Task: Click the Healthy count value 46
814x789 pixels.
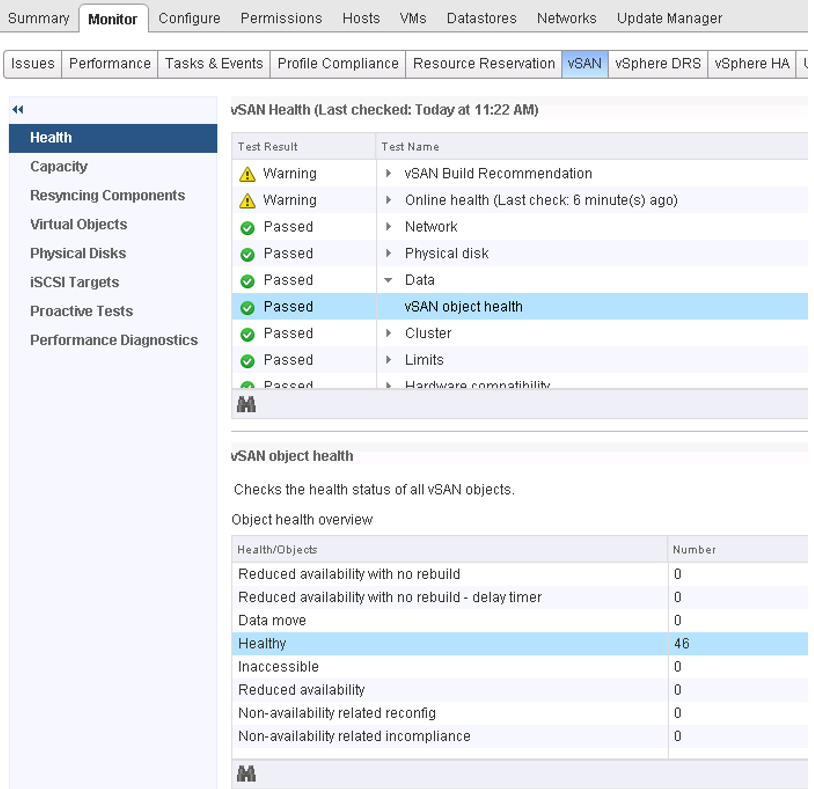Action: pos(682,644)
